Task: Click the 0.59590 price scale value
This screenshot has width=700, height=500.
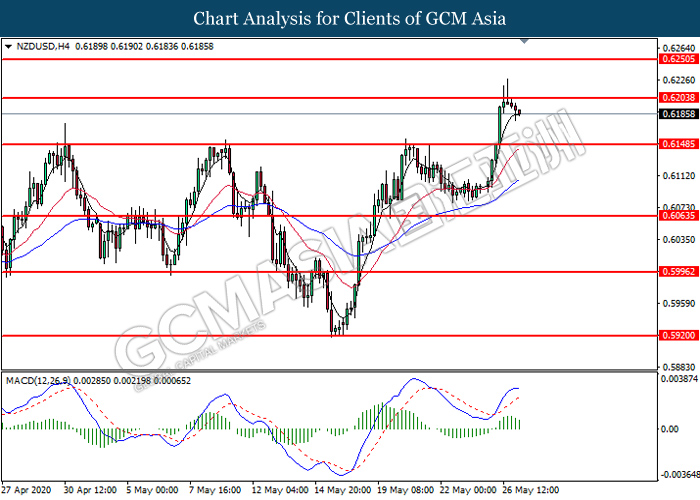Action: coord(679,304)
